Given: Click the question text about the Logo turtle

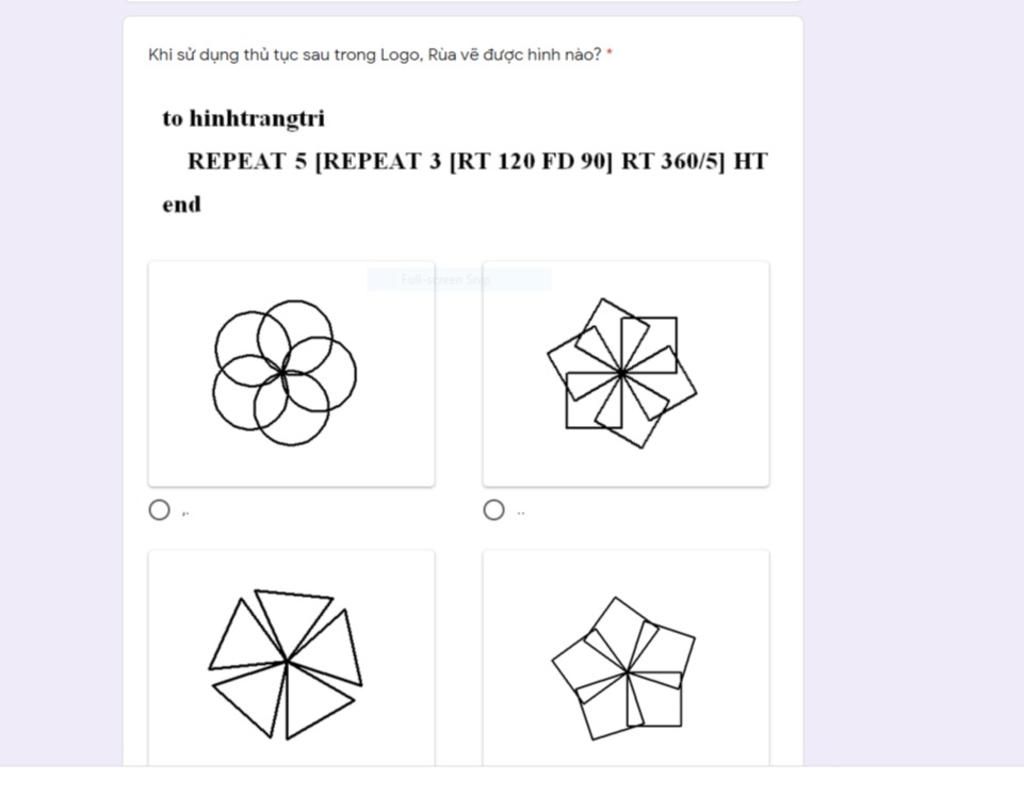Looking at the screenshot, I should [x=375, y=55].
